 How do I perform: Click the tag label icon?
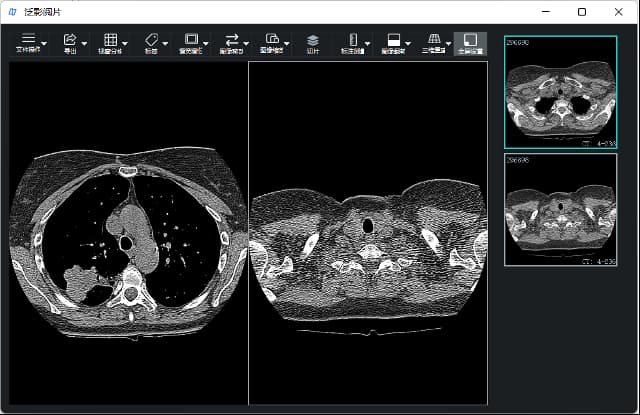(x=151, y=39)
